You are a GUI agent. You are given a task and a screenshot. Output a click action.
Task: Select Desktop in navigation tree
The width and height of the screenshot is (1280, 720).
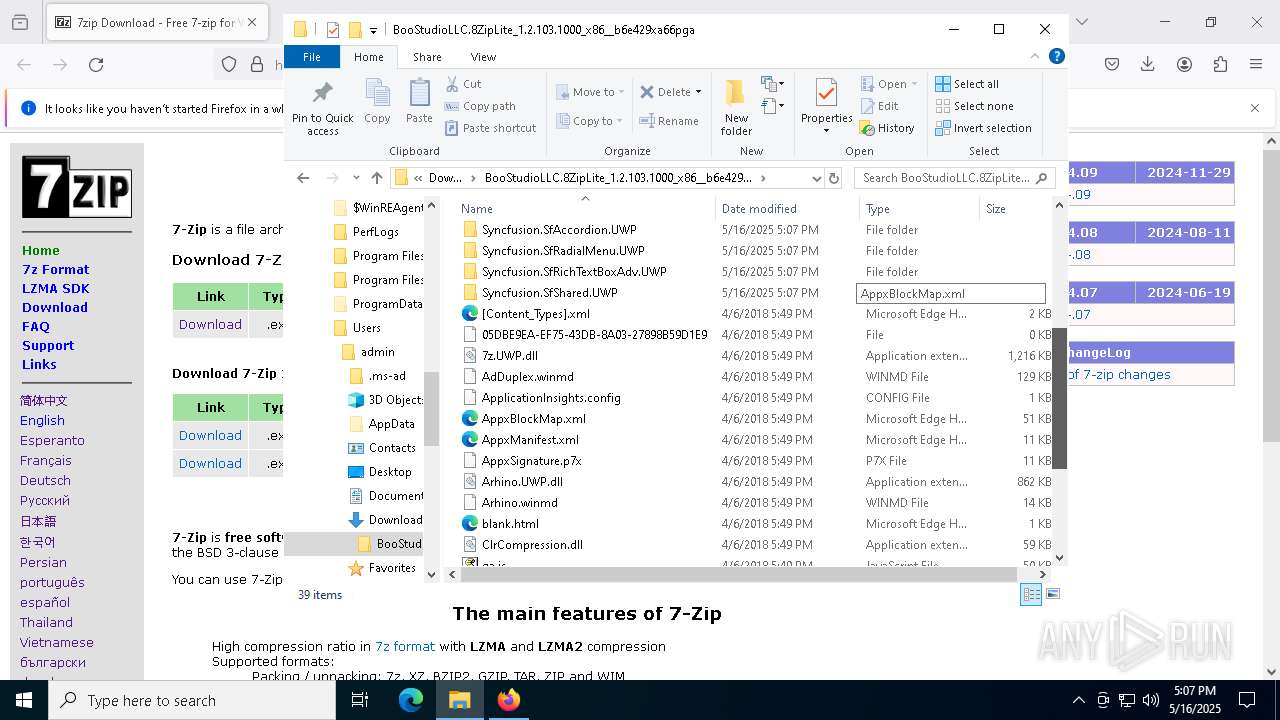[389, 472]
